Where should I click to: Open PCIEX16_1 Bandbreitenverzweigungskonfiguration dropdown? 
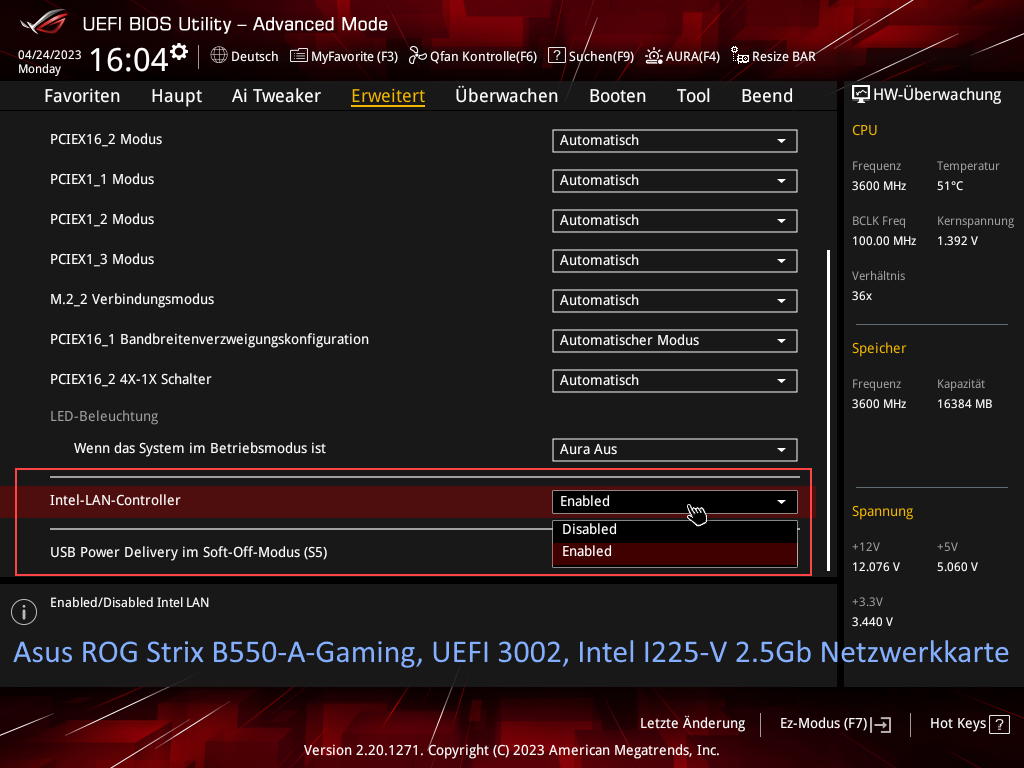point(674,340)
